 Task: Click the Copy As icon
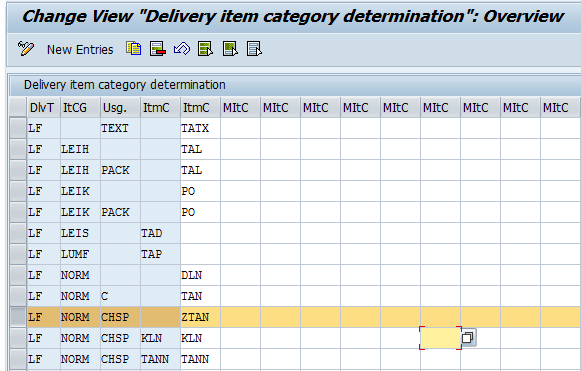134,49
